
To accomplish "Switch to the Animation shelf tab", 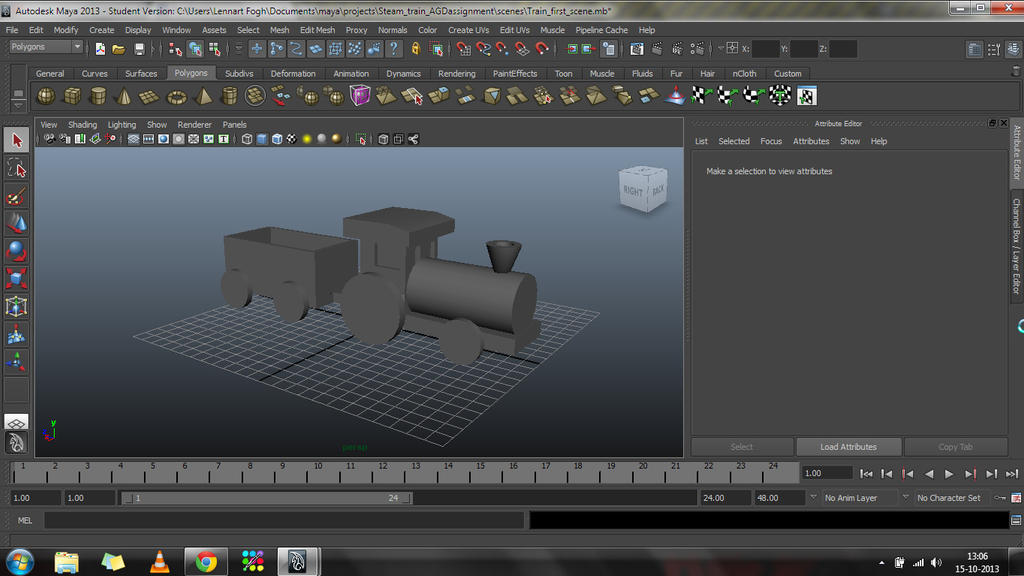I will (x=351, y=74).
